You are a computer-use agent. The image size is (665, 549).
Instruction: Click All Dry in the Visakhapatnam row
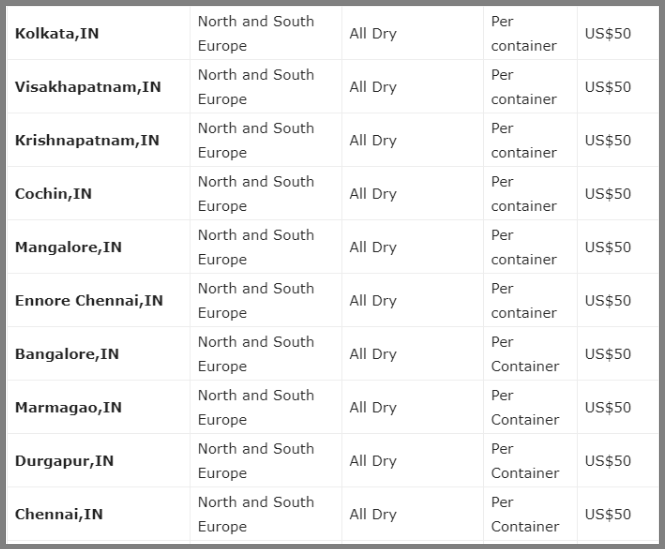[373, 87]
